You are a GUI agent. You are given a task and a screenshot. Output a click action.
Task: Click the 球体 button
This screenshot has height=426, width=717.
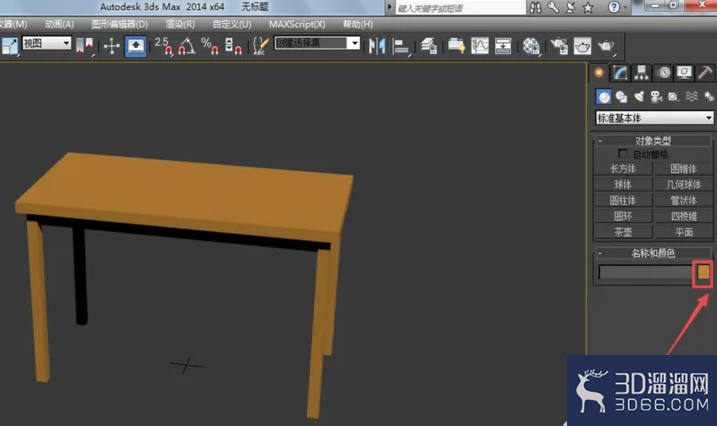coord(623,184)
